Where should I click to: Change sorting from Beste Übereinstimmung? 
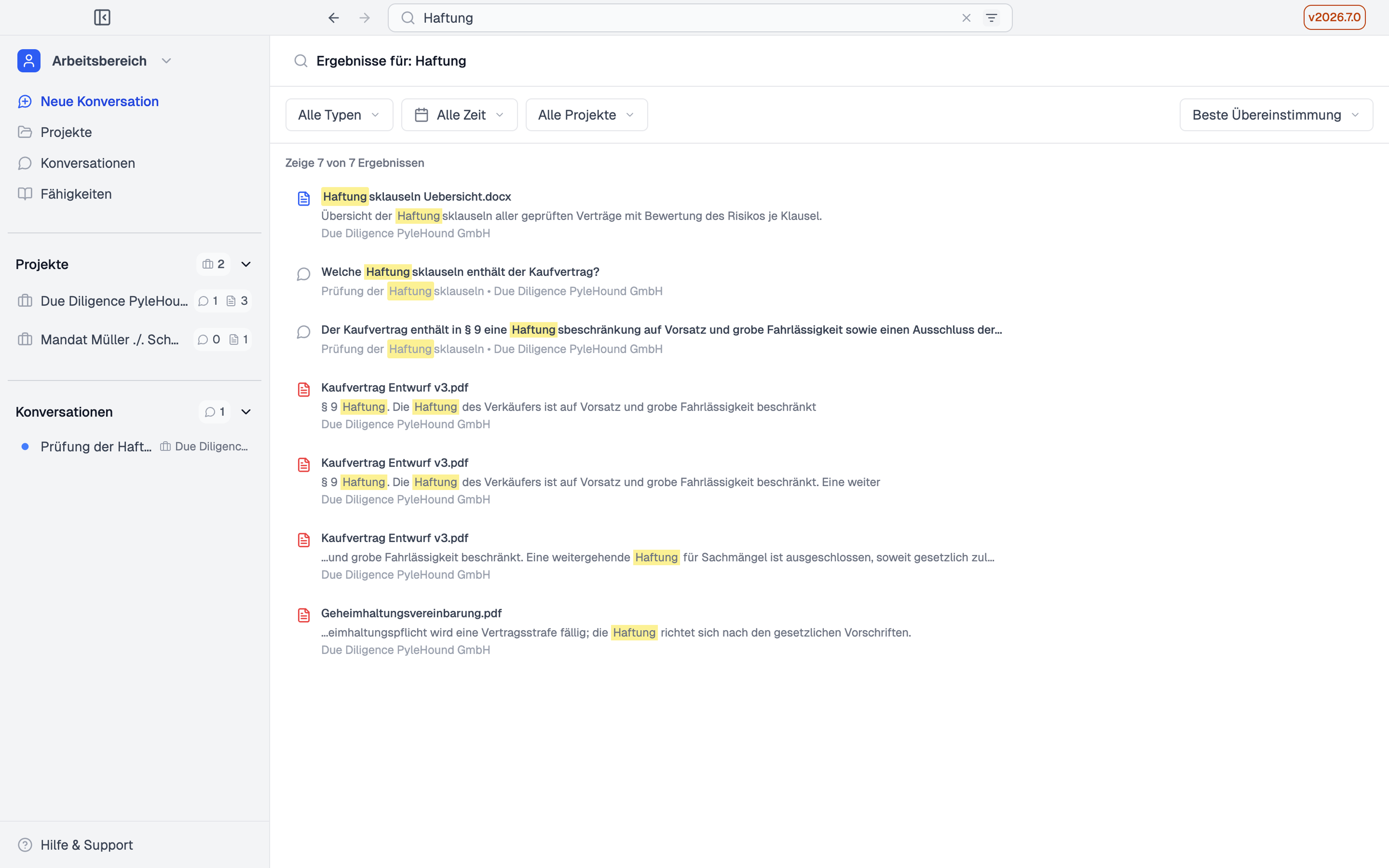[1276, 115]
